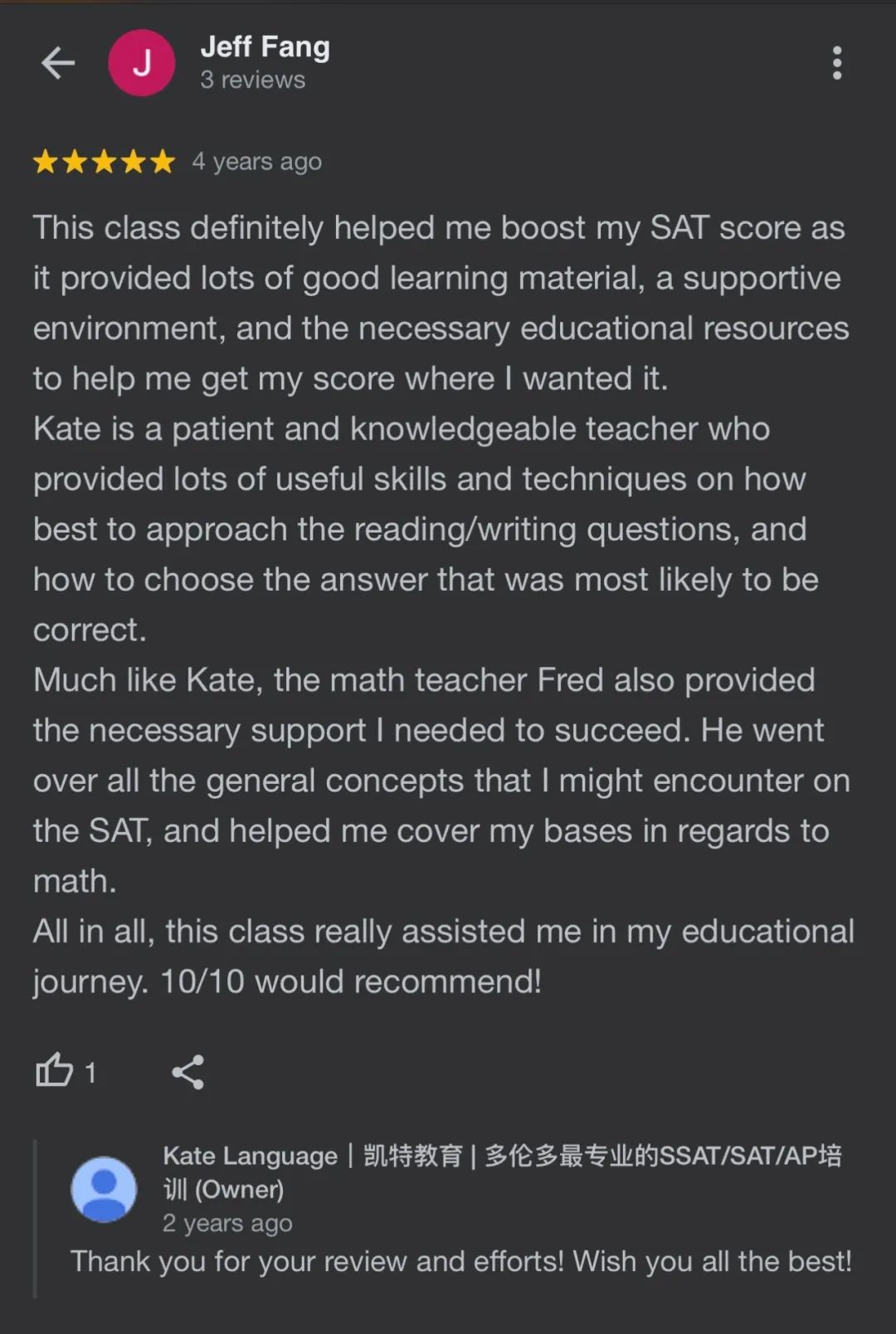Open the three-dot more options menu
This screenshot has width=896, height=1334.
[837, 63]
